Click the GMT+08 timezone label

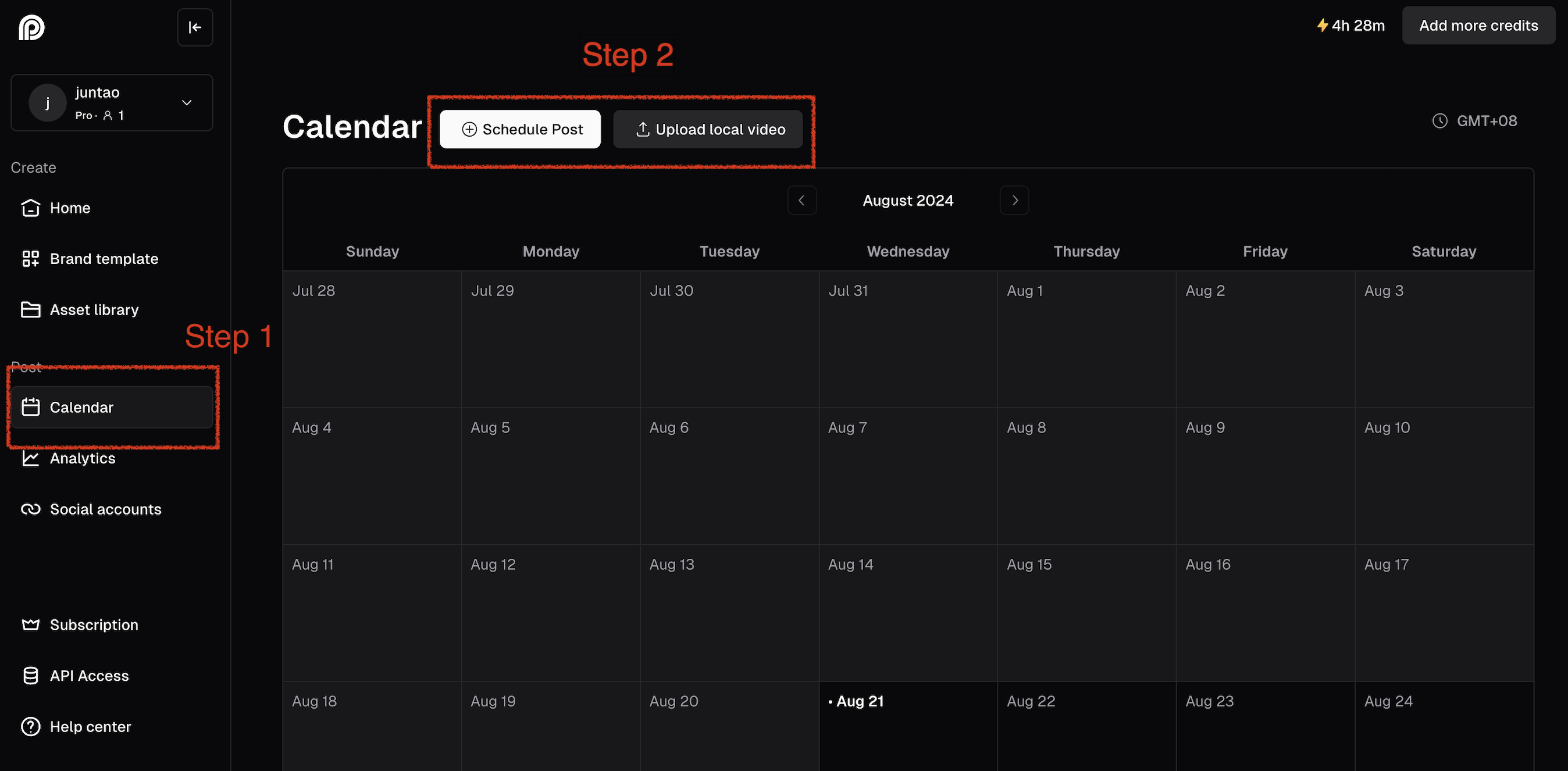(x=1487, y=121)
